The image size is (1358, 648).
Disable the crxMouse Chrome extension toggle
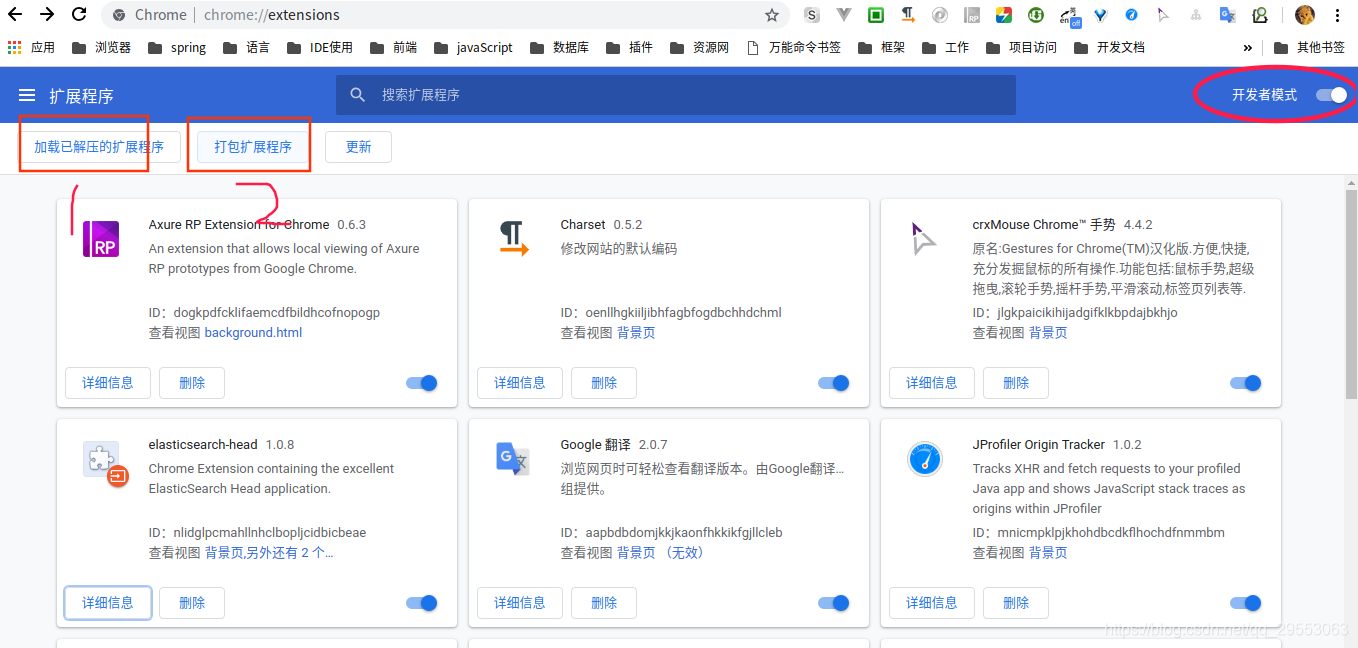click(x=1245, y=383)
